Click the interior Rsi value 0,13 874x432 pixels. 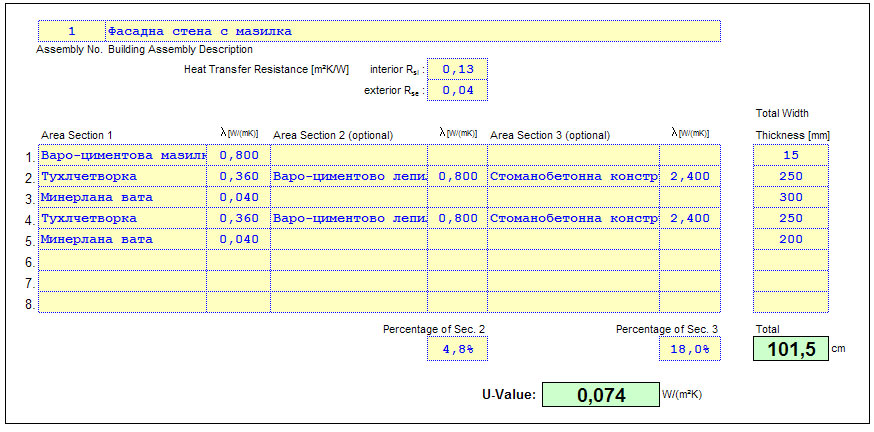[x=458, y=69]
